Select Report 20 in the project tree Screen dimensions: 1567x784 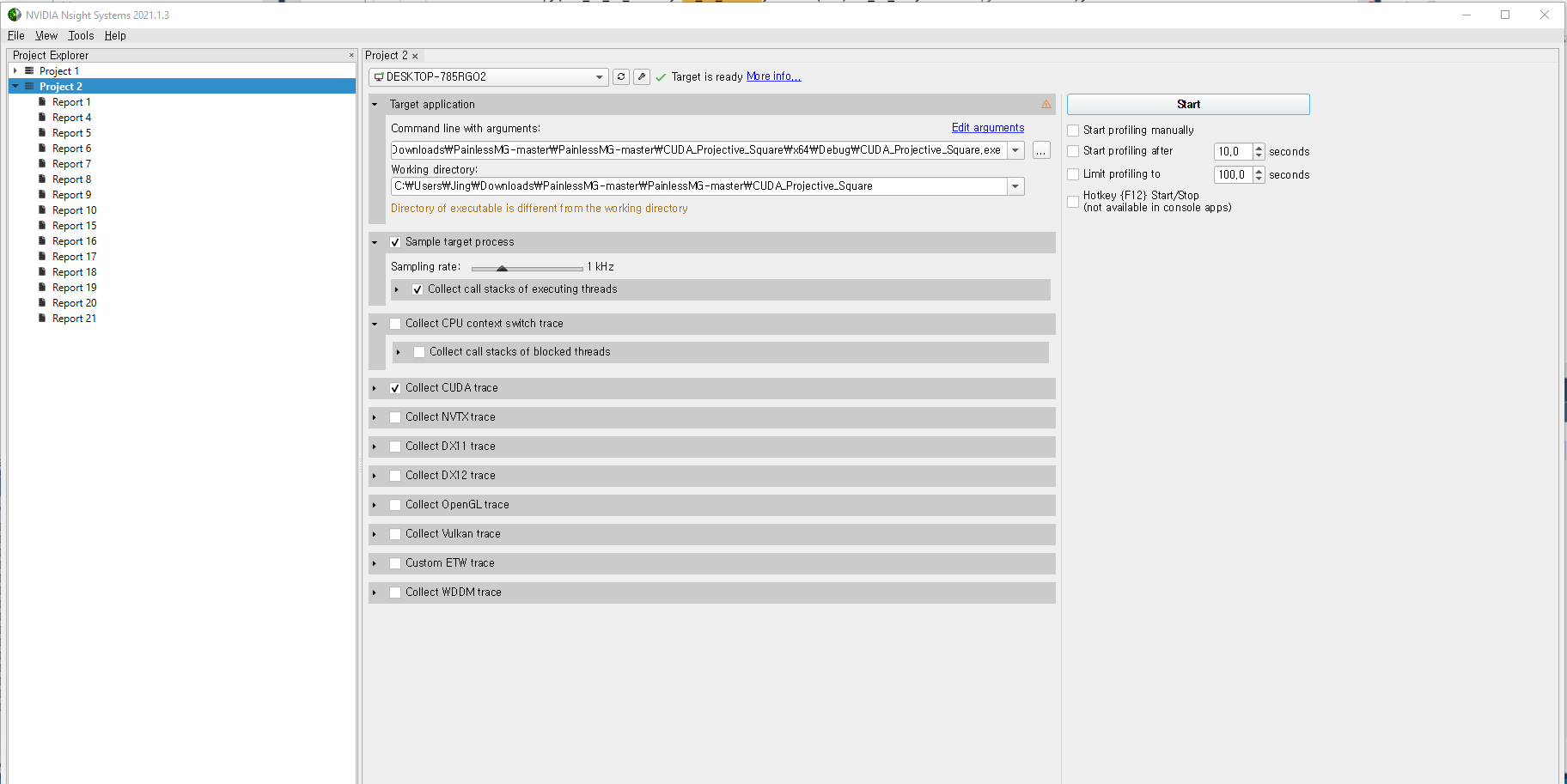tap(74, 303)
